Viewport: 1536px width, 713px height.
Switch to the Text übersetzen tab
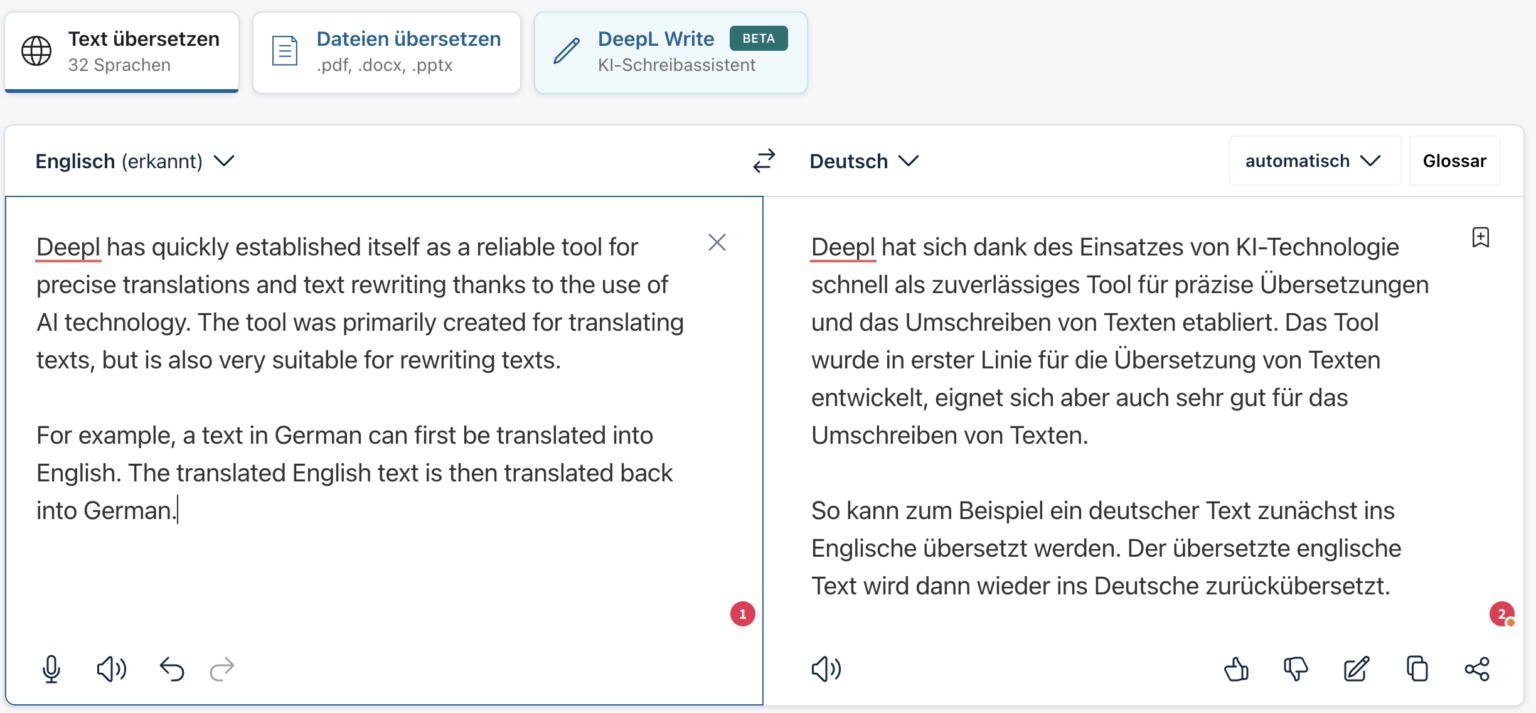point(122,52)
